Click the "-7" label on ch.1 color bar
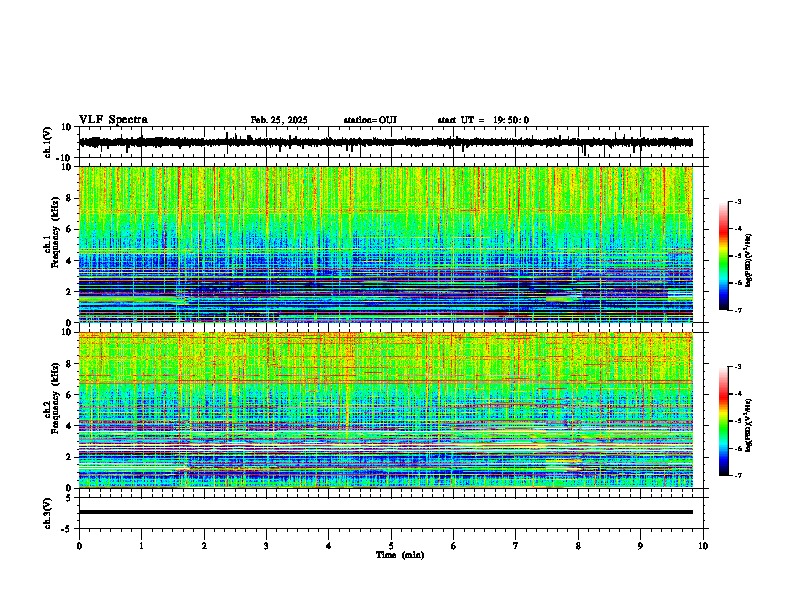Image resolution: width=792 pixels, height=612 pixels. [x=738, y=310]
